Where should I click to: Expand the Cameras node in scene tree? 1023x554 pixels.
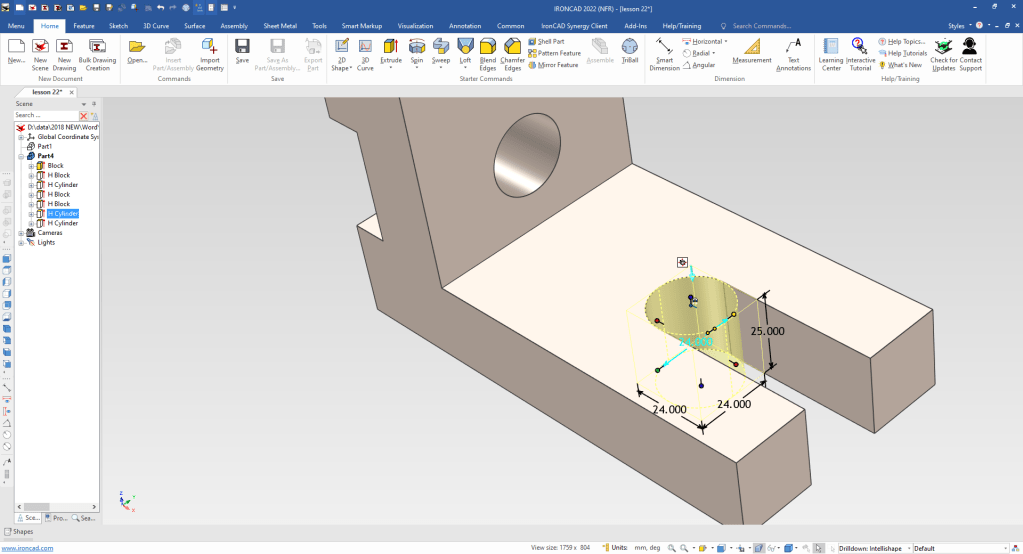20,233
